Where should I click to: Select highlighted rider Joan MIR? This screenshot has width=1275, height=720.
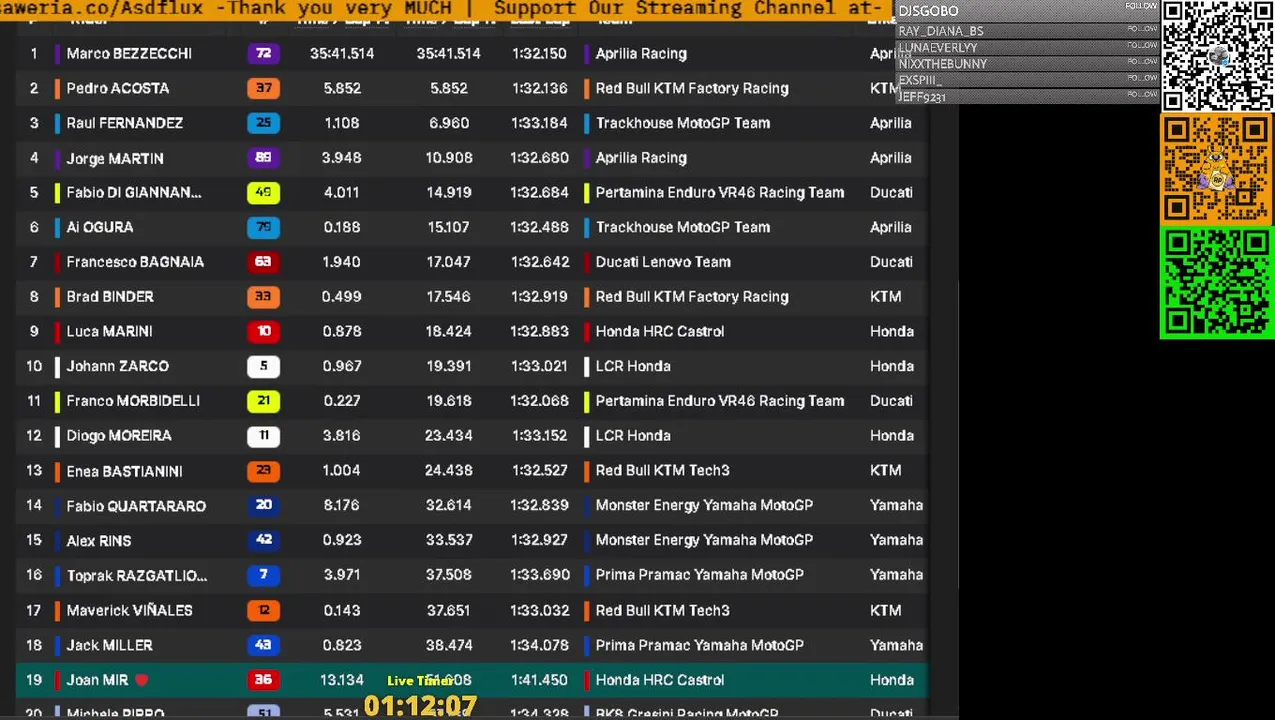click(x=97, y=680)
